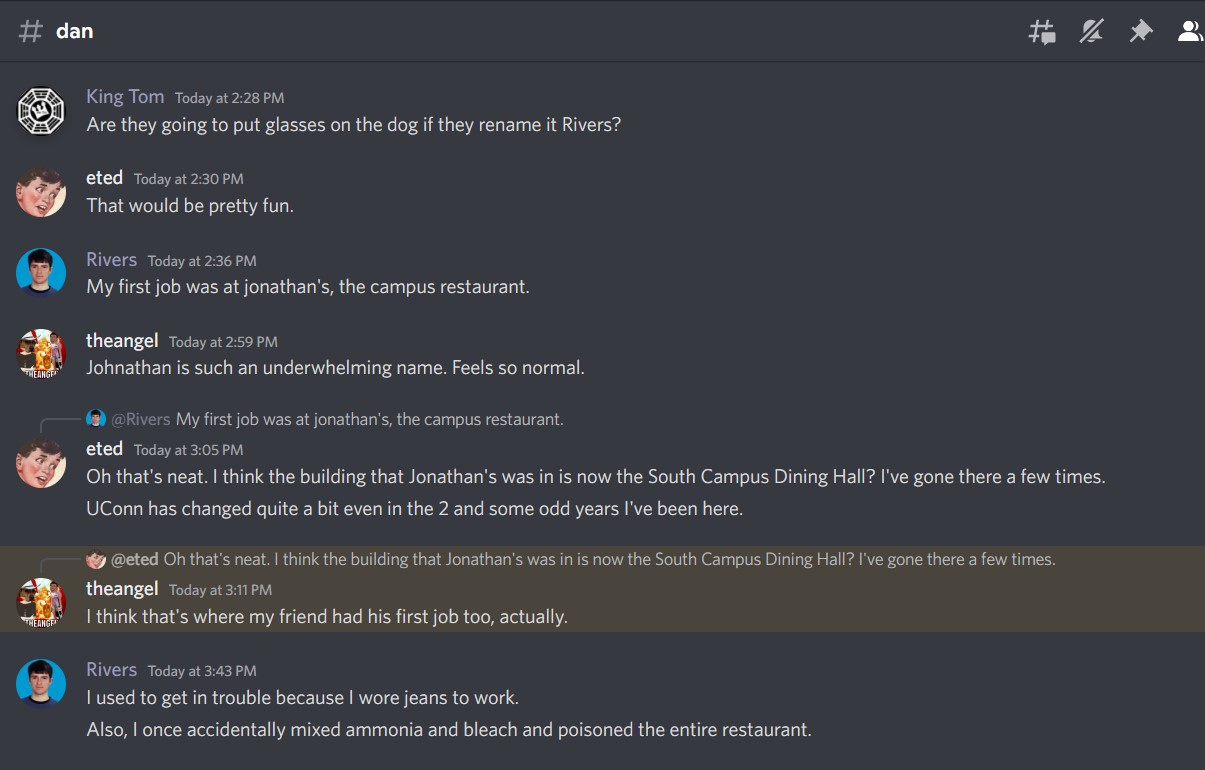Click small eted avatar in reply preview
Image resolution: width=1205 pixels, height=770 pixels.
(96, 559)
